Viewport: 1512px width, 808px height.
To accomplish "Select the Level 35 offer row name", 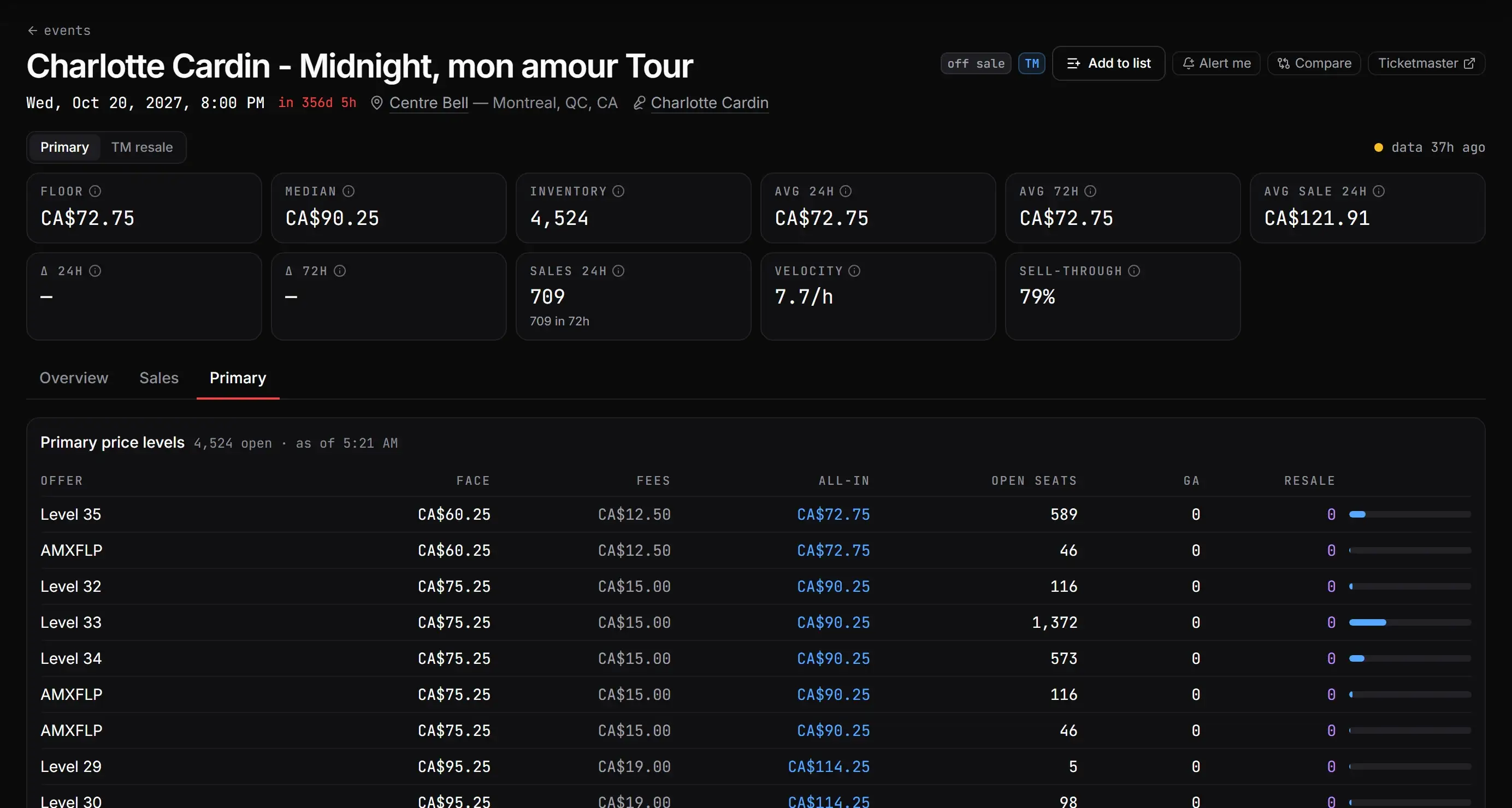I will click(70, 515).
